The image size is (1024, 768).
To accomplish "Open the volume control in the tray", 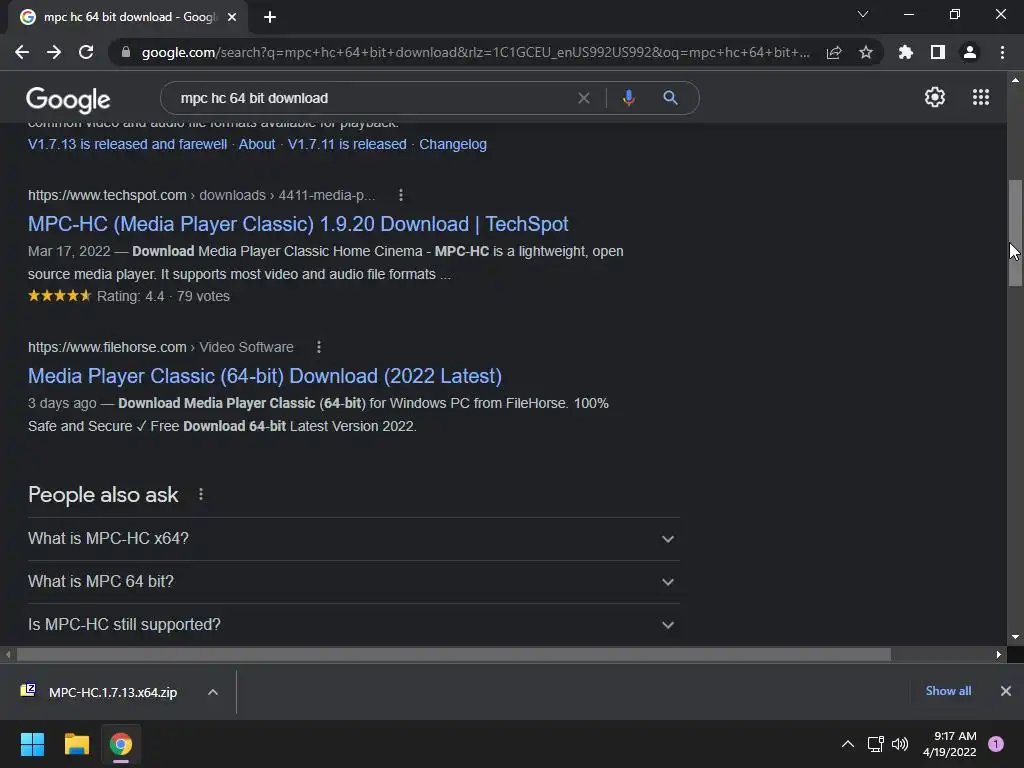I will coord(900,744).
